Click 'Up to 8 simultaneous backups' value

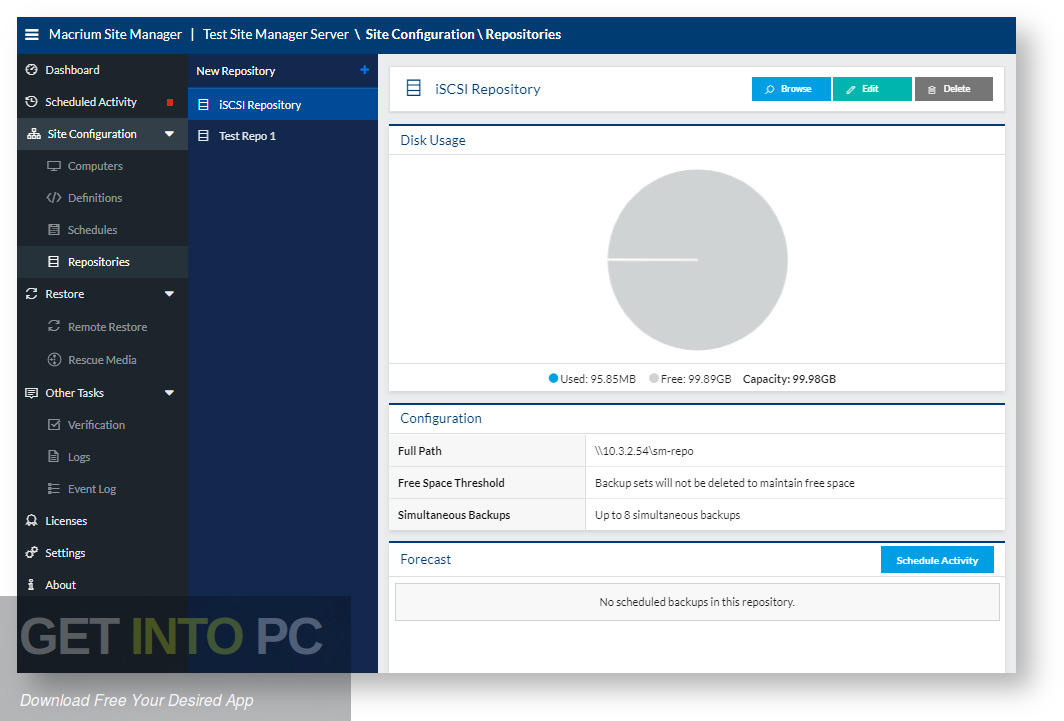(668, 515)
